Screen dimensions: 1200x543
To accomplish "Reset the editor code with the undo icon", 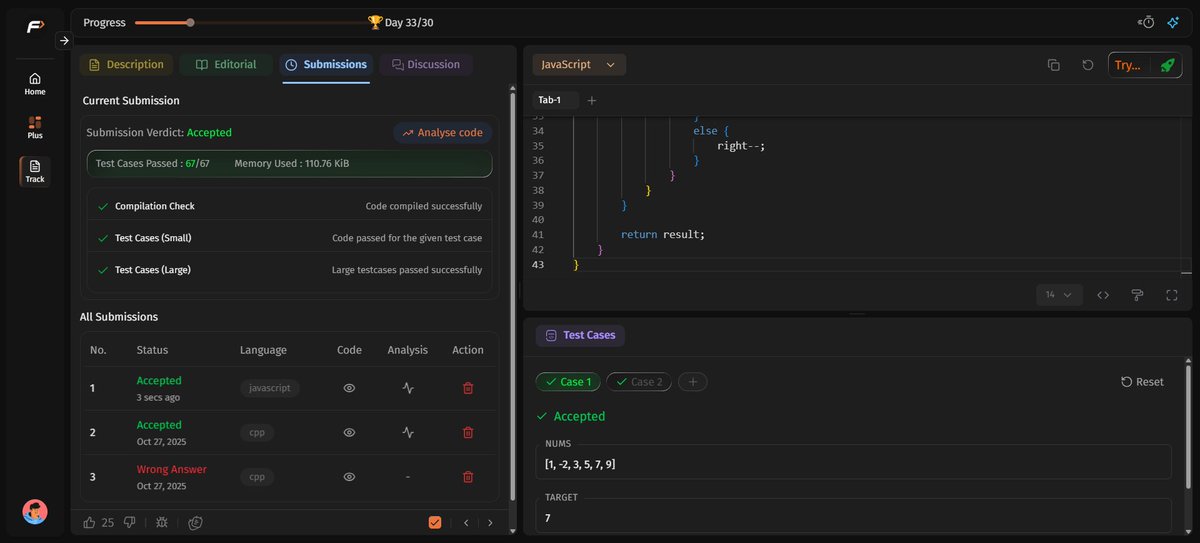I will [1088, 65].
